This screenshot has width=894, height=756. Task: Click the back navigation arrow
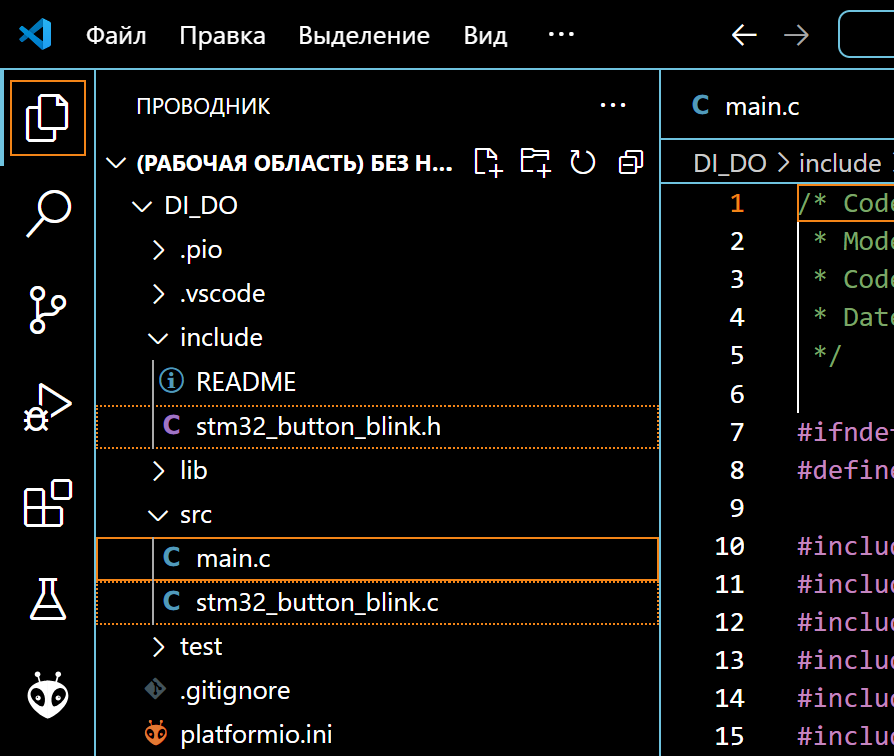point(744,34)
